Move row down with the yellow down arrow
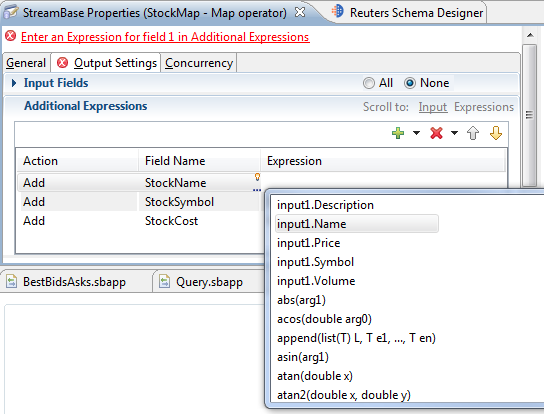Screen dimensions: 544x414 (496, 133)
